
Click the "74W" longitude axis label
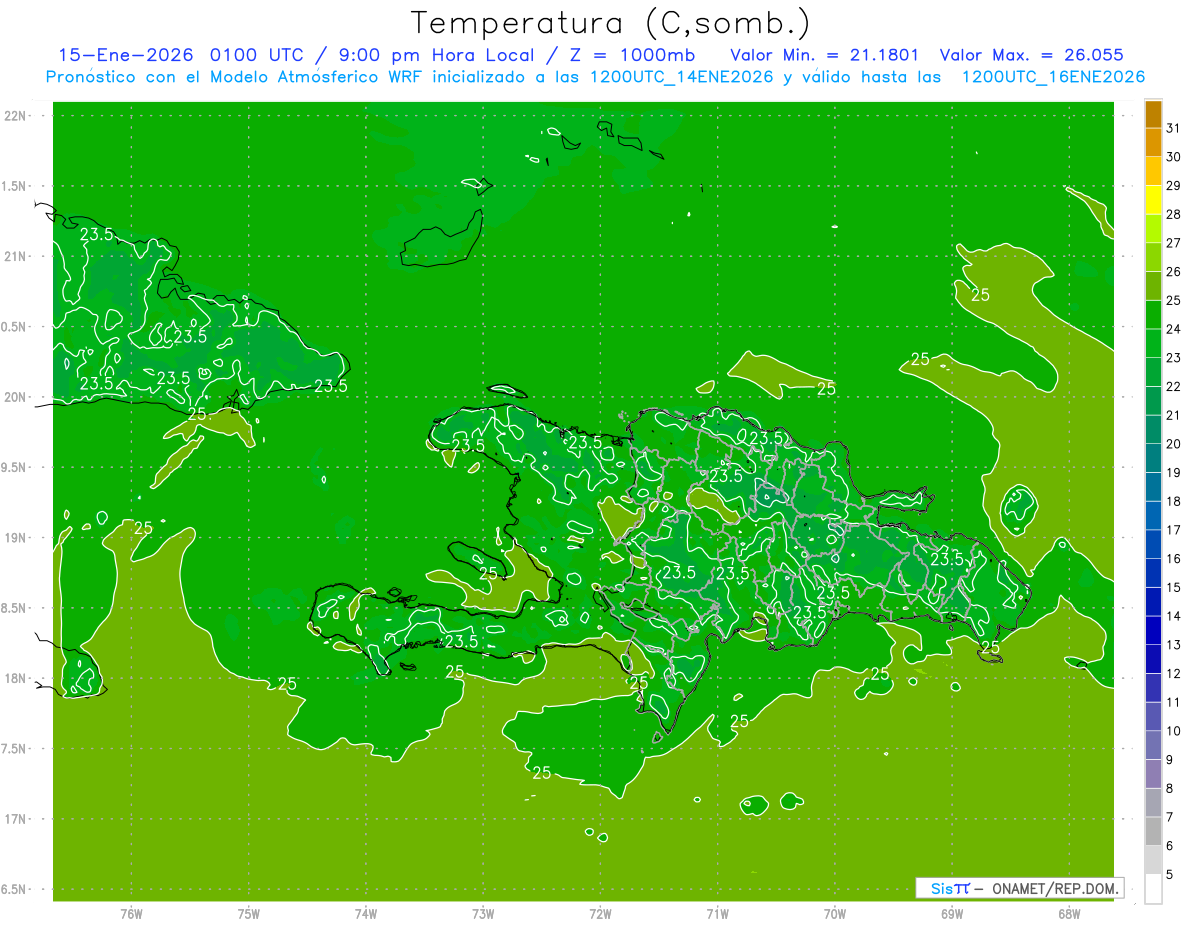(366, 914)
